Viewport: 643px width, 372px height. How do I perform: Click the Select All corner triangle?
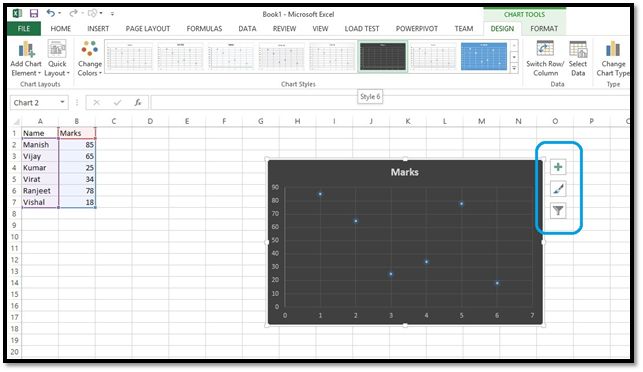click(x=16, y=121)
